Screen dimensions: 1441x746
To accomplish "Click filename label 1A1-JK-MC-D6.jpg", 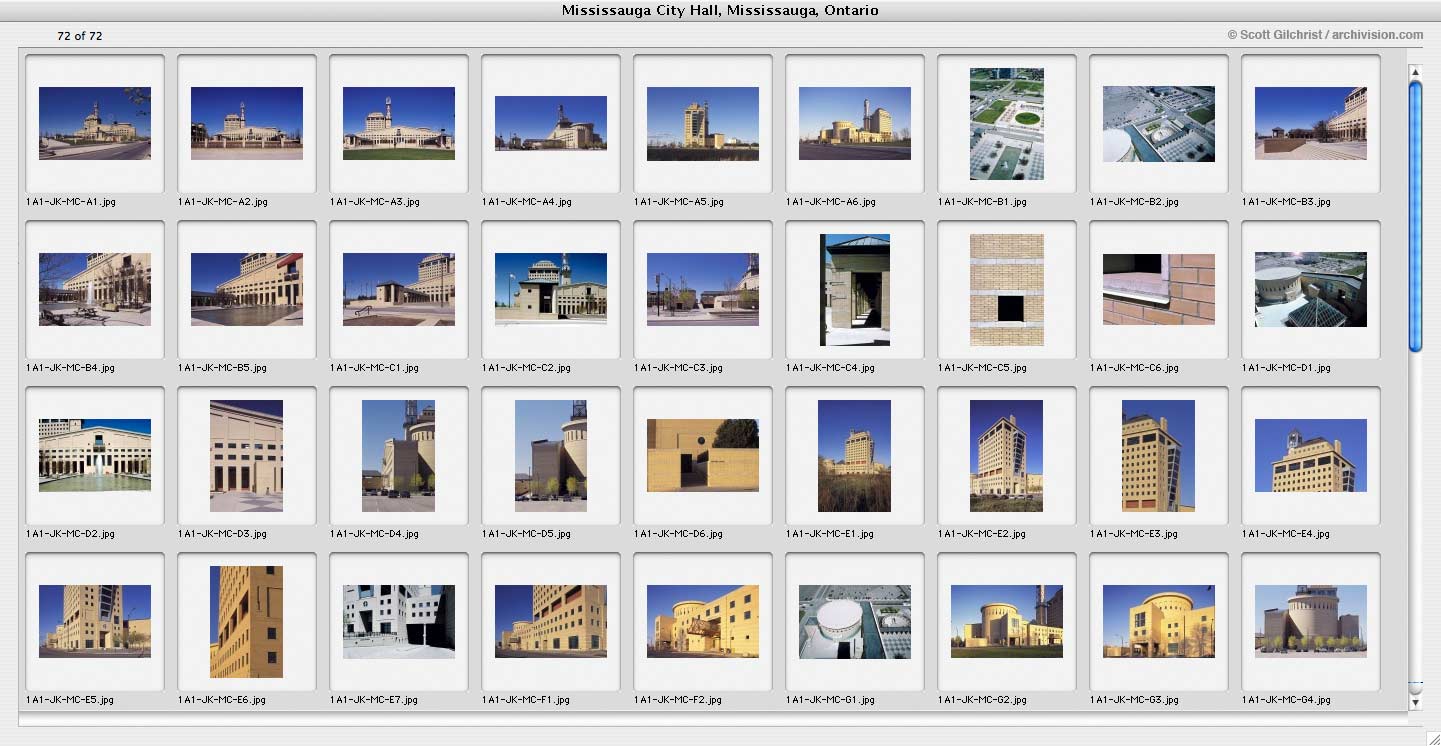I will (x=679, y=534).
